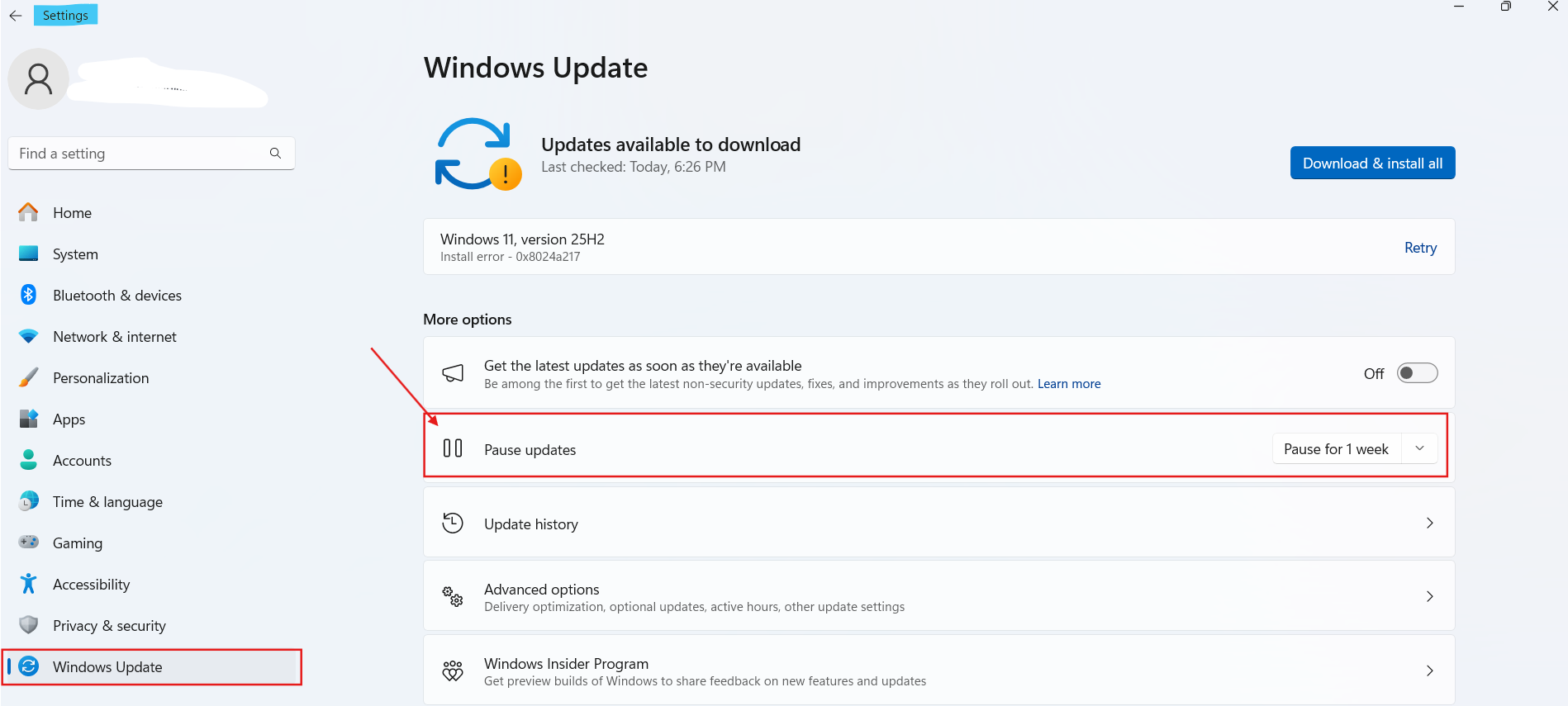
Task: Click the Network wifi icon
Action: click(28, 336)
